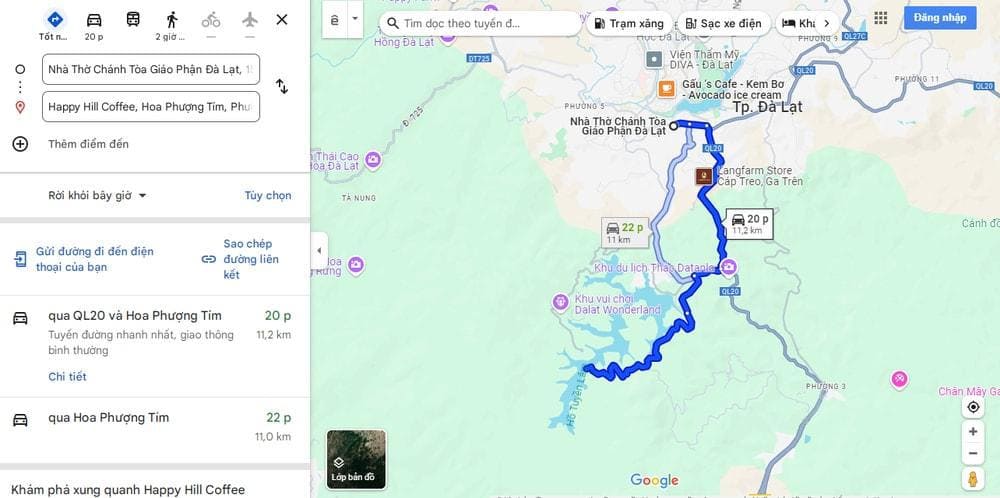Click the Đăng nhập sign-in button
The width and height of the screenshot is (1000, 498).
pyautogui.click(x=940, y=18)
